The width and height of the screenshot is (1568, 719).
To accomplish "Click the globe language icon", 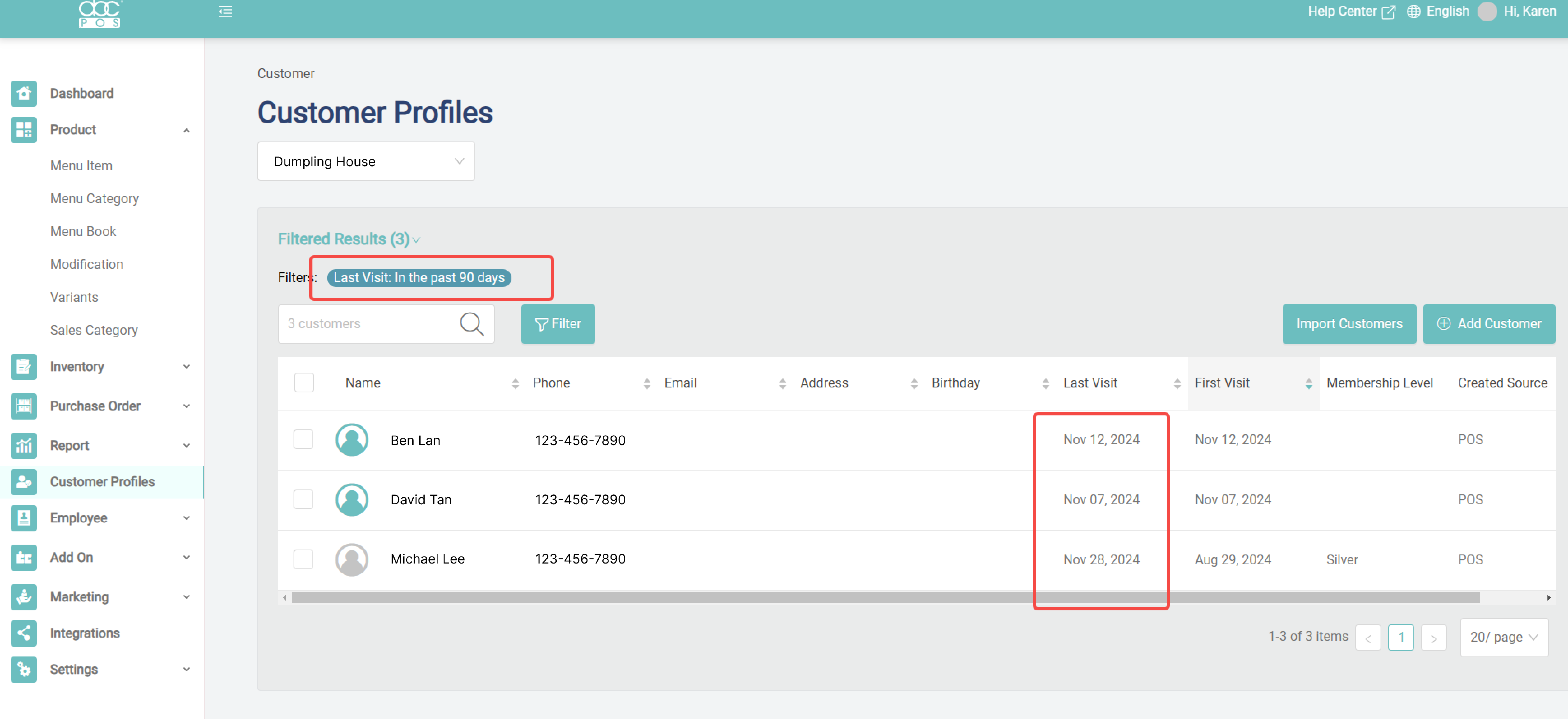I will 1414,12.
